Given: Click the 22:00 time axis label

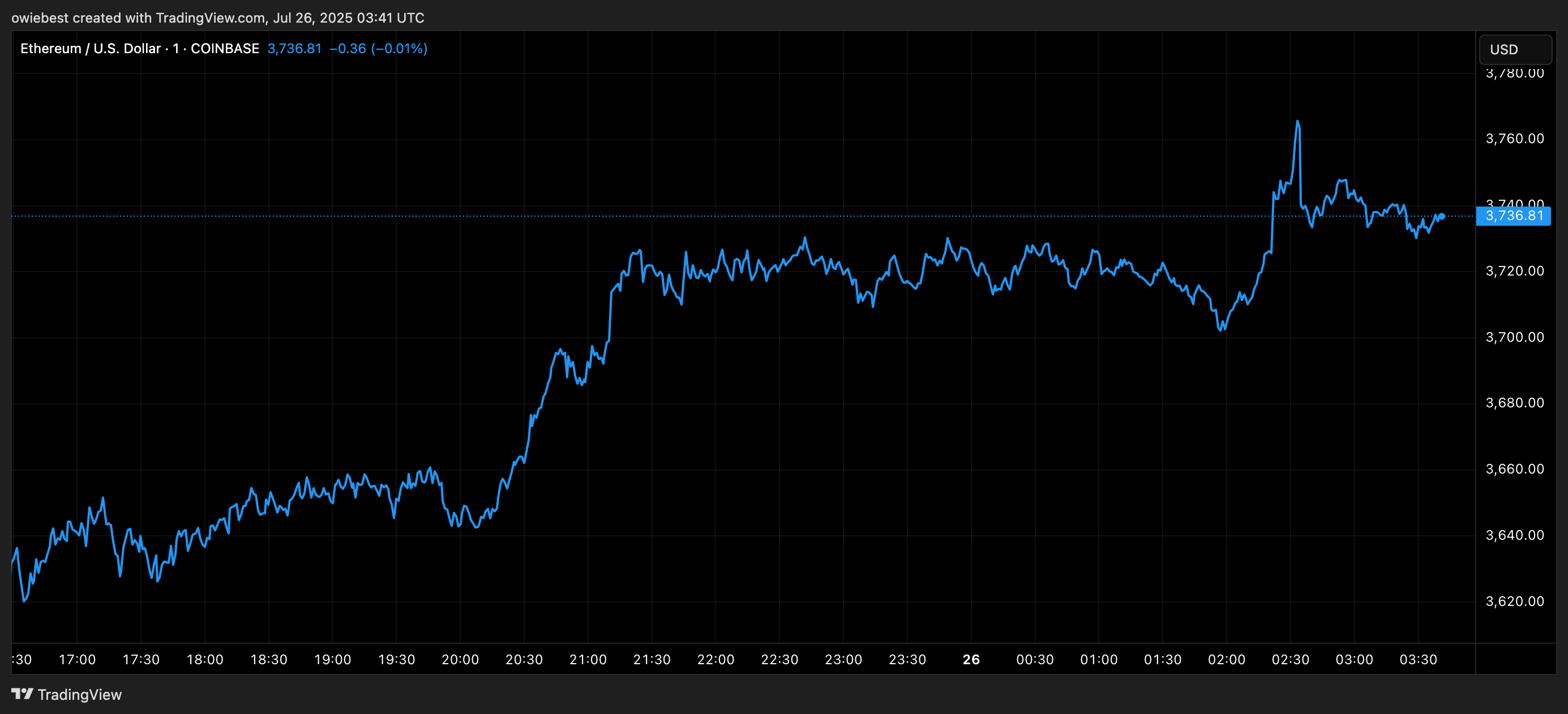Looking at the screenshot, I should pos(716,659).
